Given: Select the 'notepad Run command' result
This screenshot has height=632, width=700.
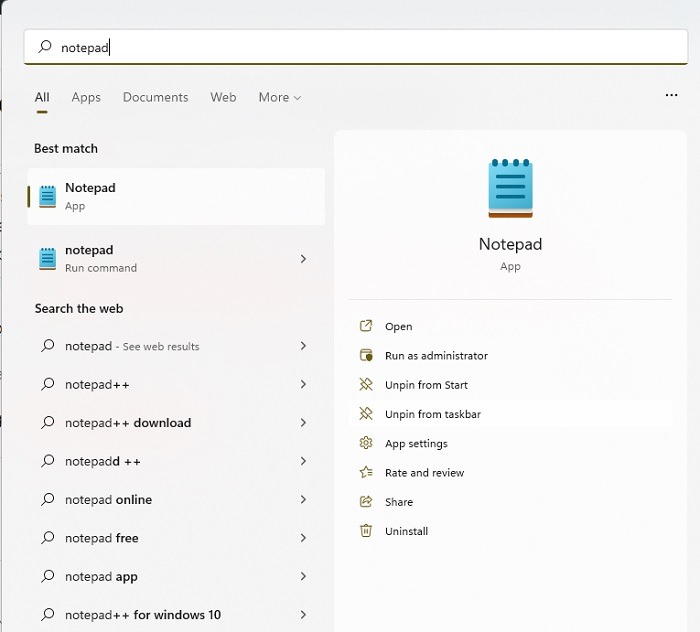Looking at the screenshot, I should click(176, 259).
